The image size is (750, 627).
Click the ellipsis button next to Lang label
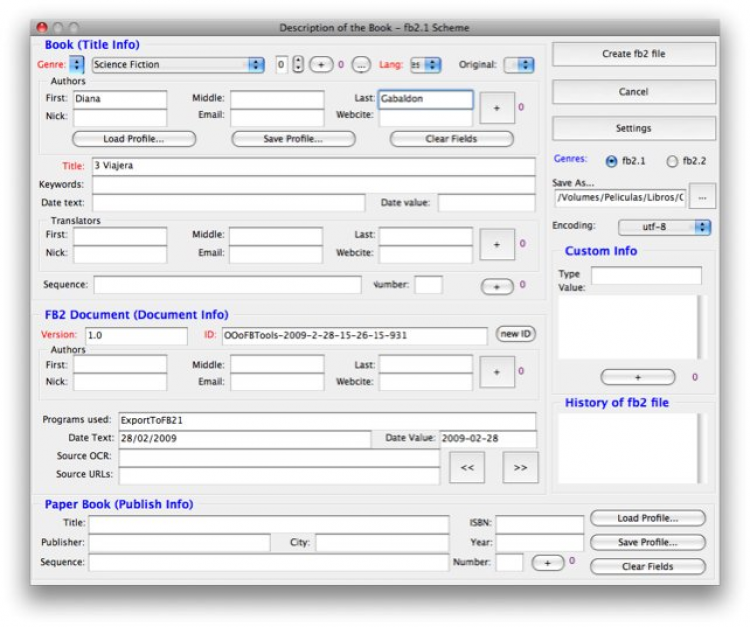coord(361,65)
